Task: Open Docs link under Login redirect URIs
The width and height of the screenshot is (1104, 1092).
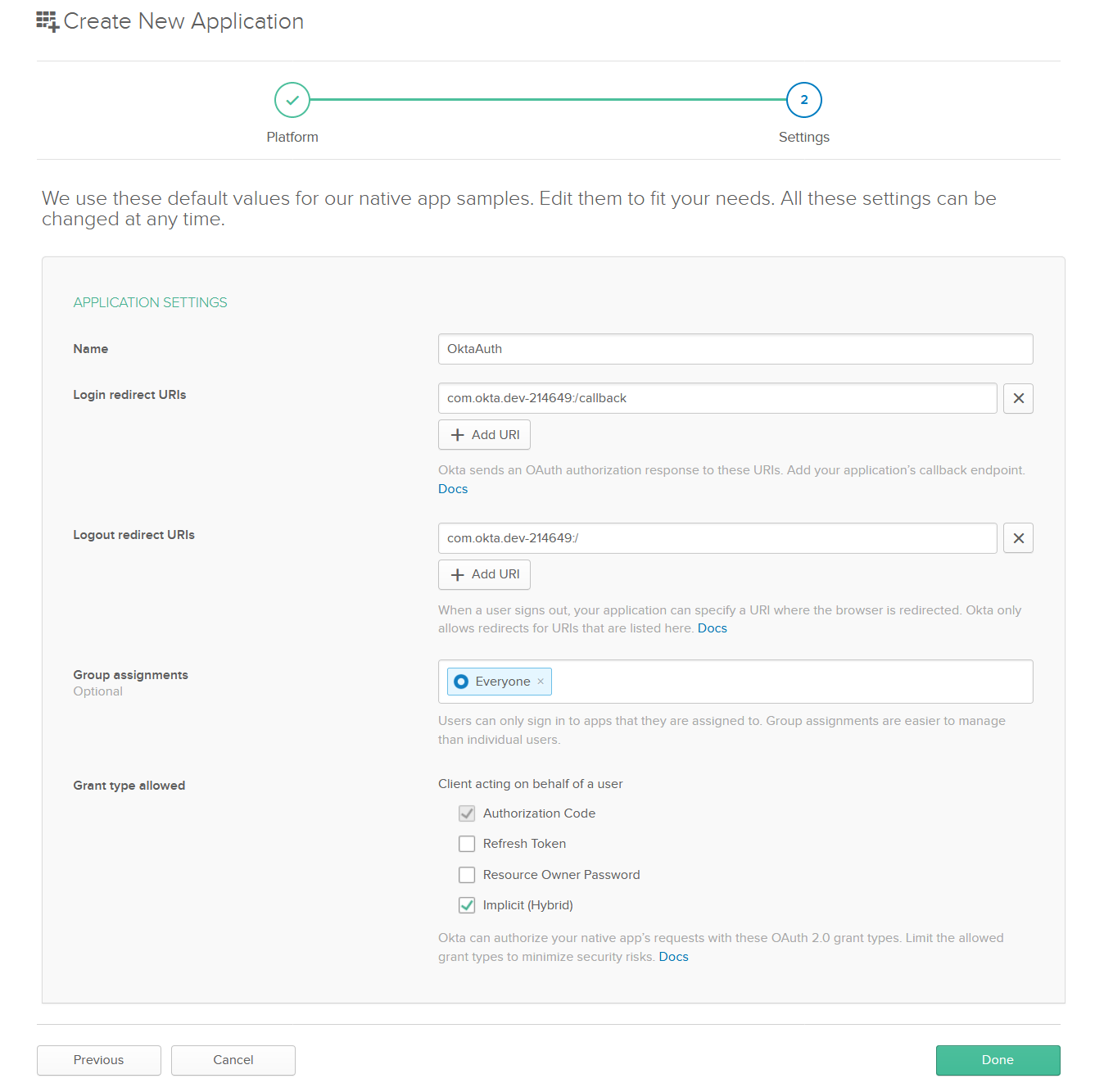Action: point(453,489)
